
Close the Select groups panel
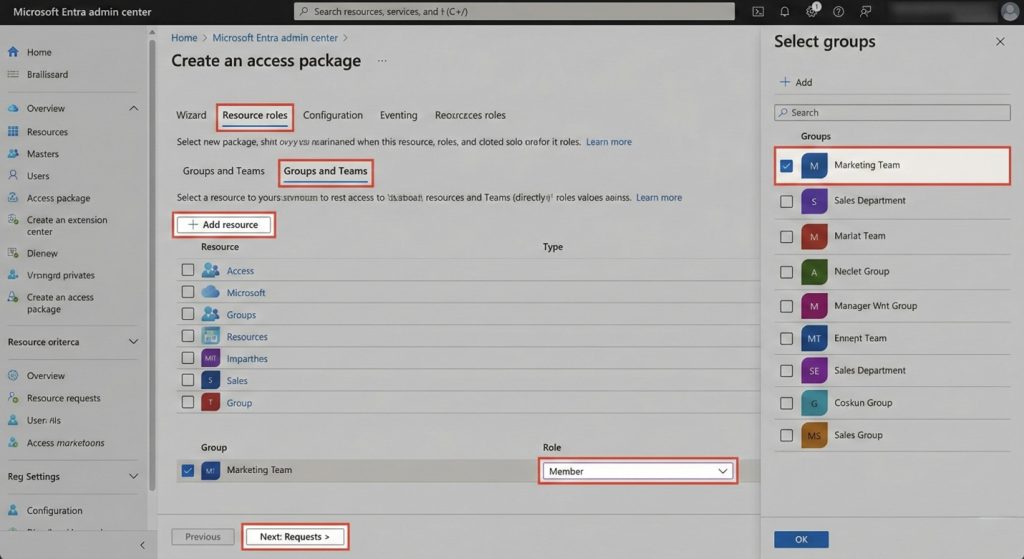click(1000, 42)
